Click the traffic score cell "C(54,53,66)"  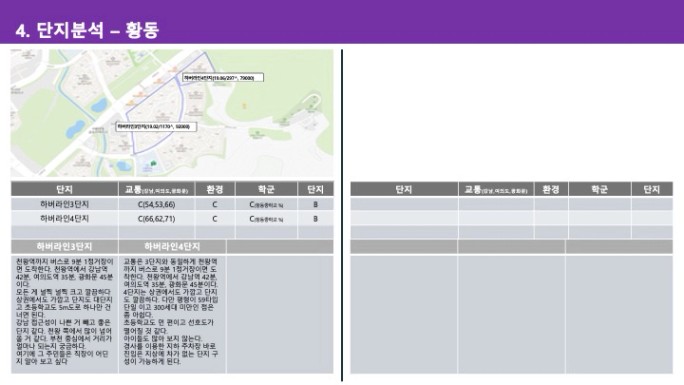[157, 204]
